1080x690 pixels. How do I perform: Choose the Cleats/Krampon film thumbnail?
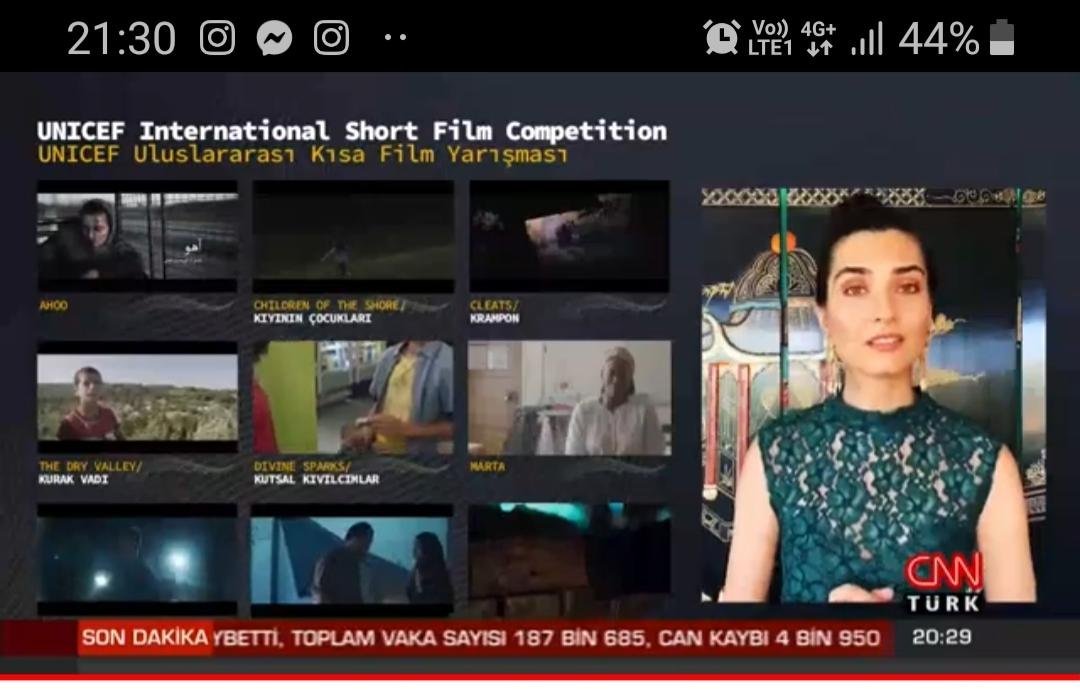coord(569,236)
